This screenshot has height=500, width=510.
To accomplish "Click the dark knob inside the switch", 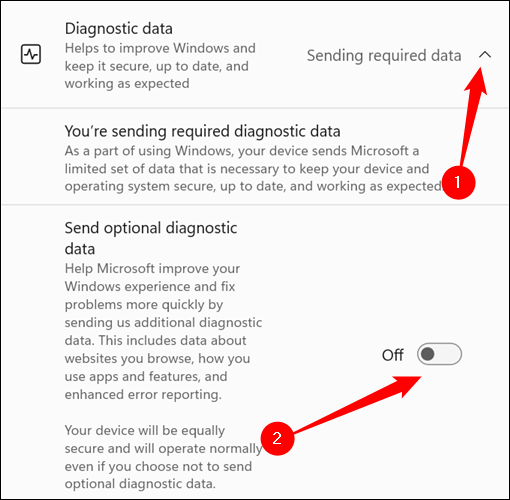I will pos(427,354).
